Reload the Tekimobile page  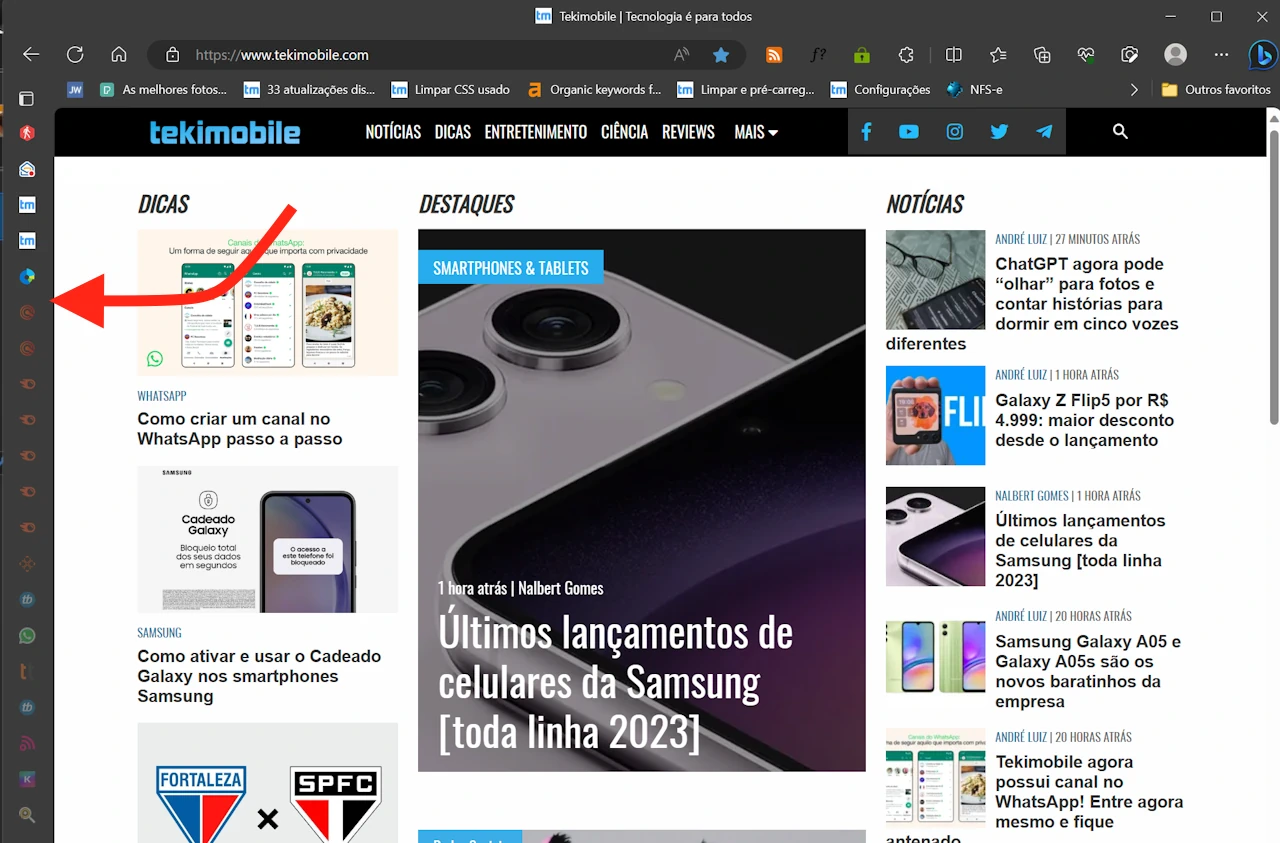tap(75, 54)
